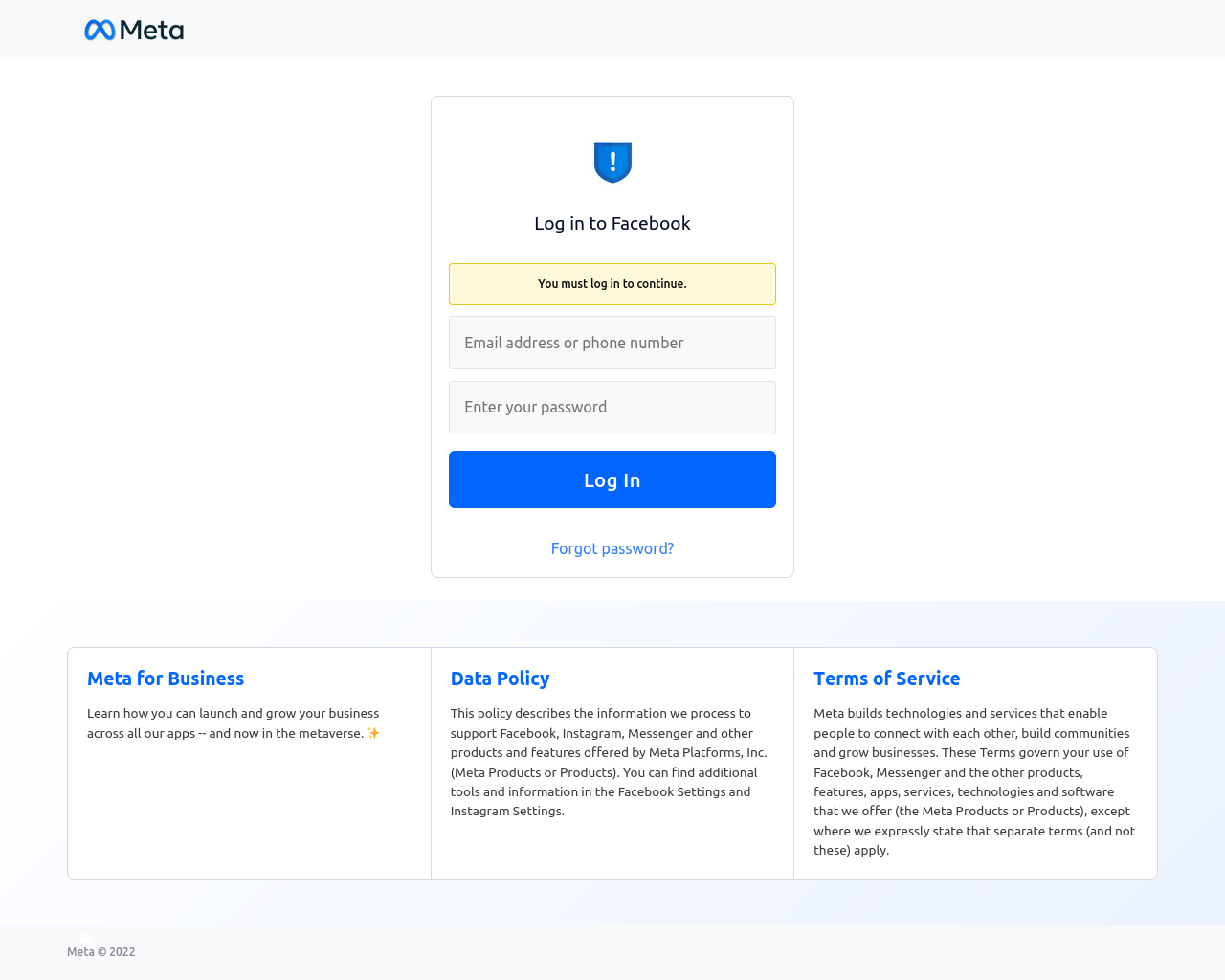The width and height of the screenshot is (1225, 980).
Task: Click the blue shield alert icon
Action: [612, 162]
